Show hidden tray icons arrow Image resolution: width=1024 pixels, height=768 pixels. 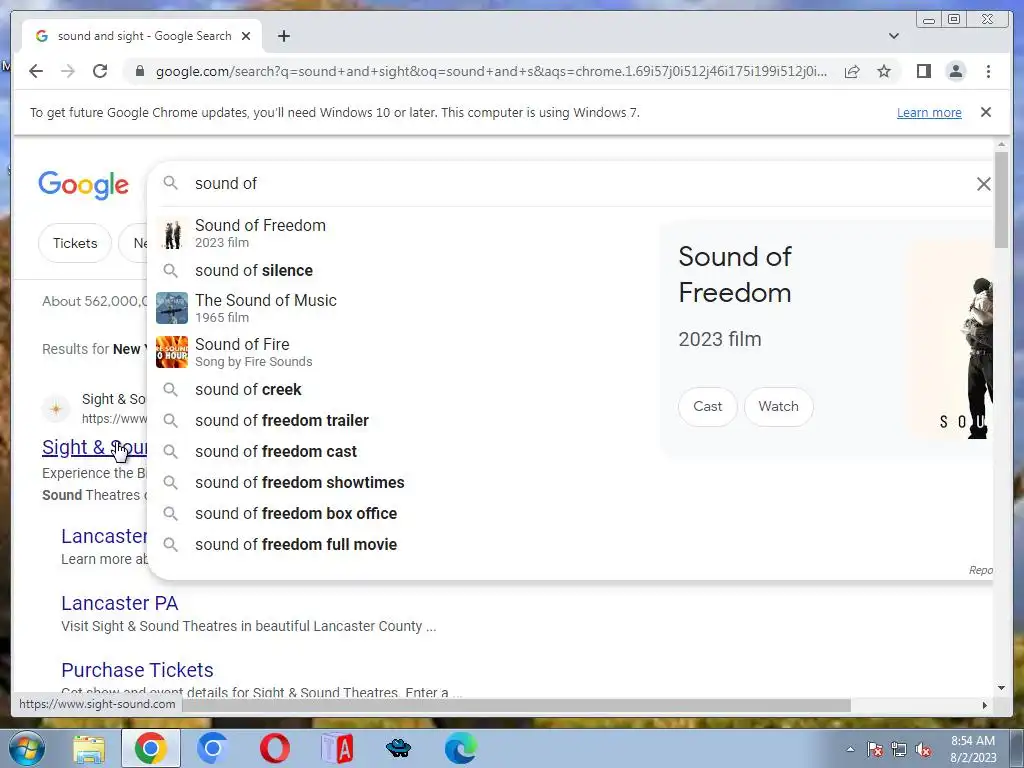(850, 750)
